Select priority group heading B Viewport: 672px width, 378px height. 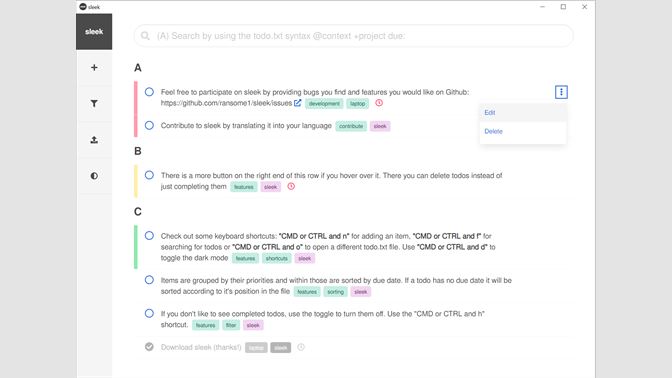click(138, 151)
